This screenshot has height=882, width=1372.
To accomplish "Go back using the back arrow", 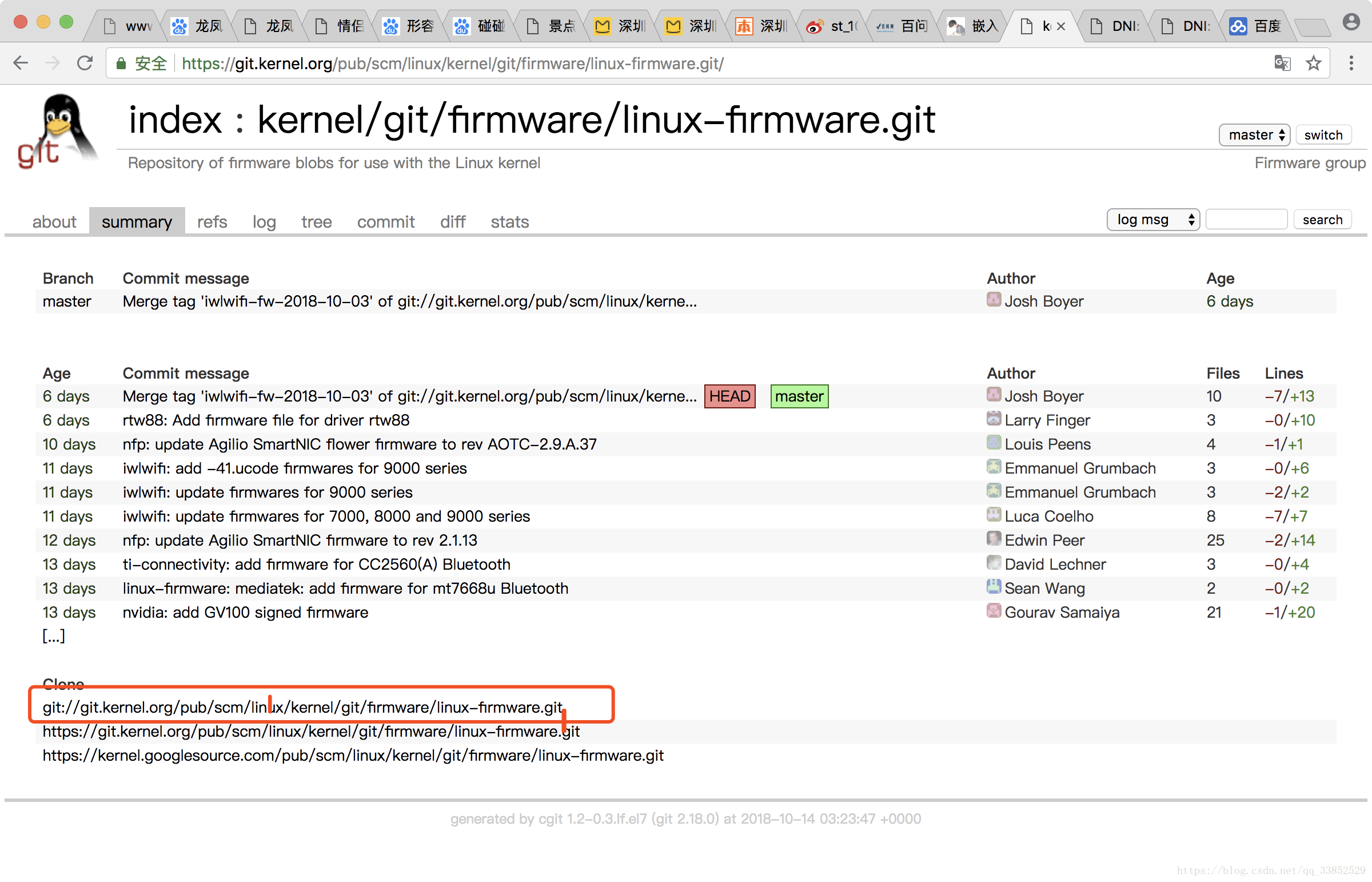I will tap(21, 63).
